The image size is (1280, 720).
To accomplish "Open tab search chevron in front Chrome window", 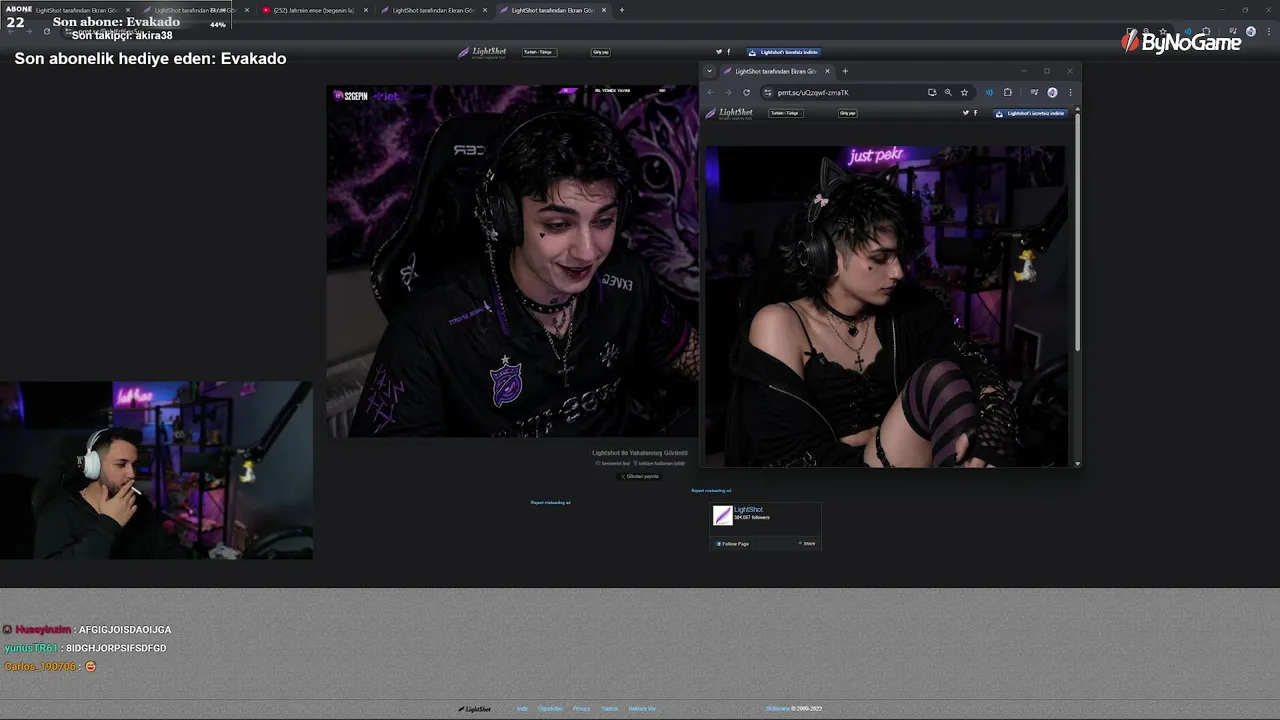I will click(x=709, y=71).
